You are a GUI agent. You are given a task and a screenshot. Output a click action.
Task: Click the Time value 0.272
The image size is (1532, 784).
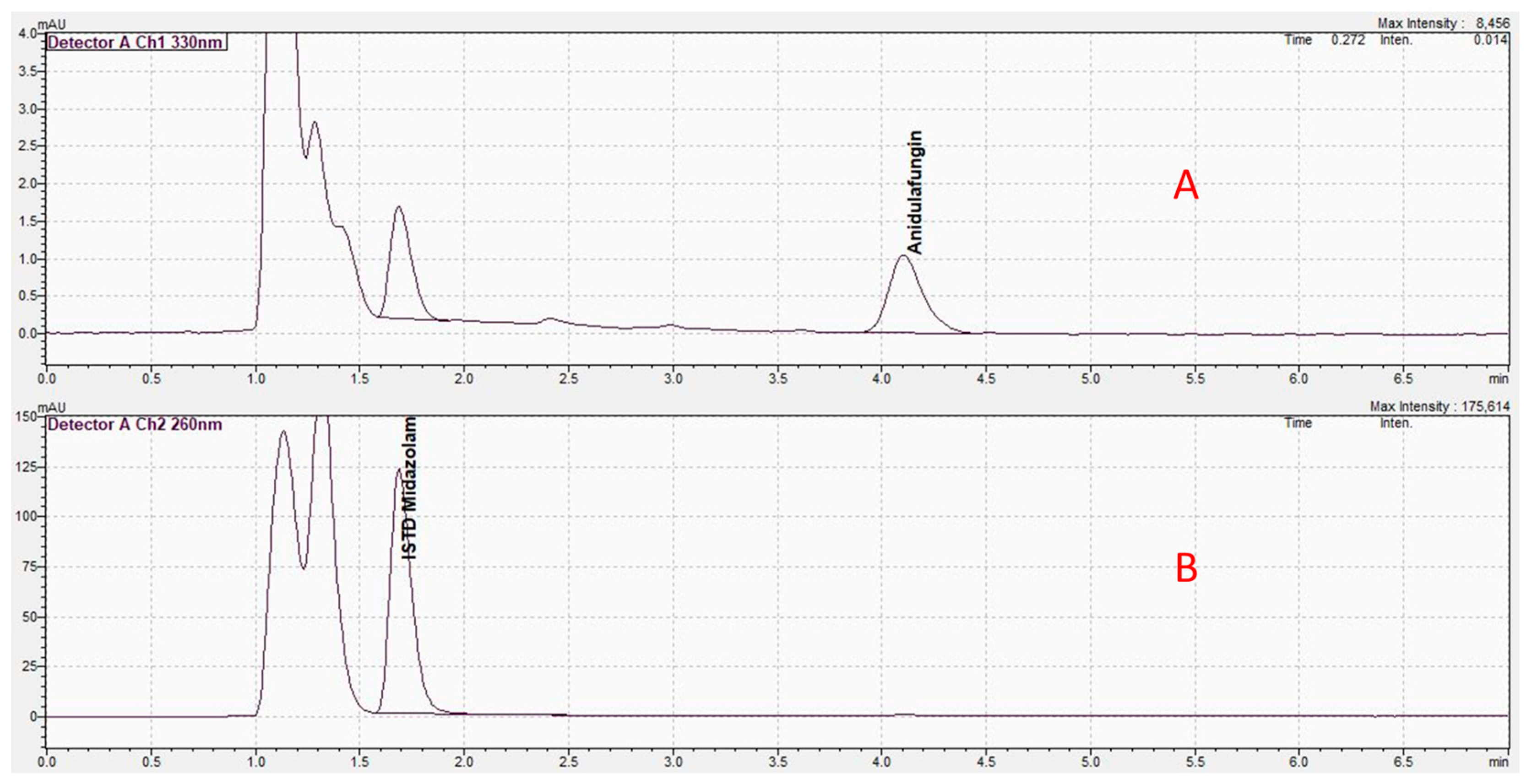(x=1347, y=40)
